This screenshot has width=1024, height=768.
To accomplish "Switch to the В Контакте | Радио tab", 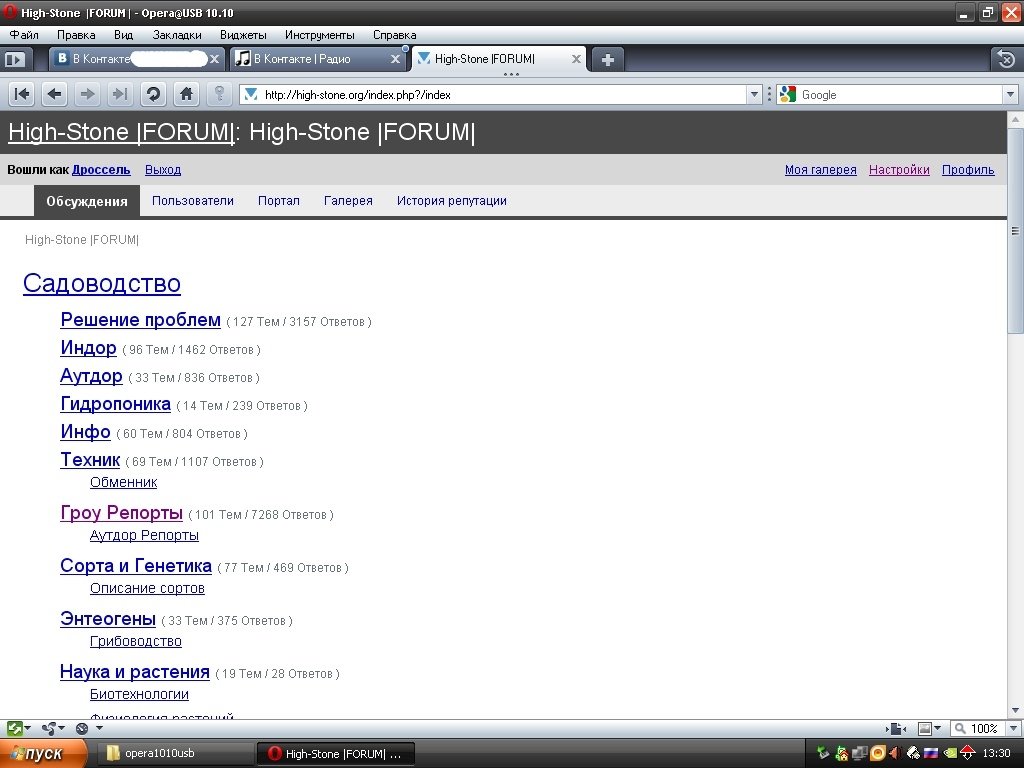I will [318, 59].
